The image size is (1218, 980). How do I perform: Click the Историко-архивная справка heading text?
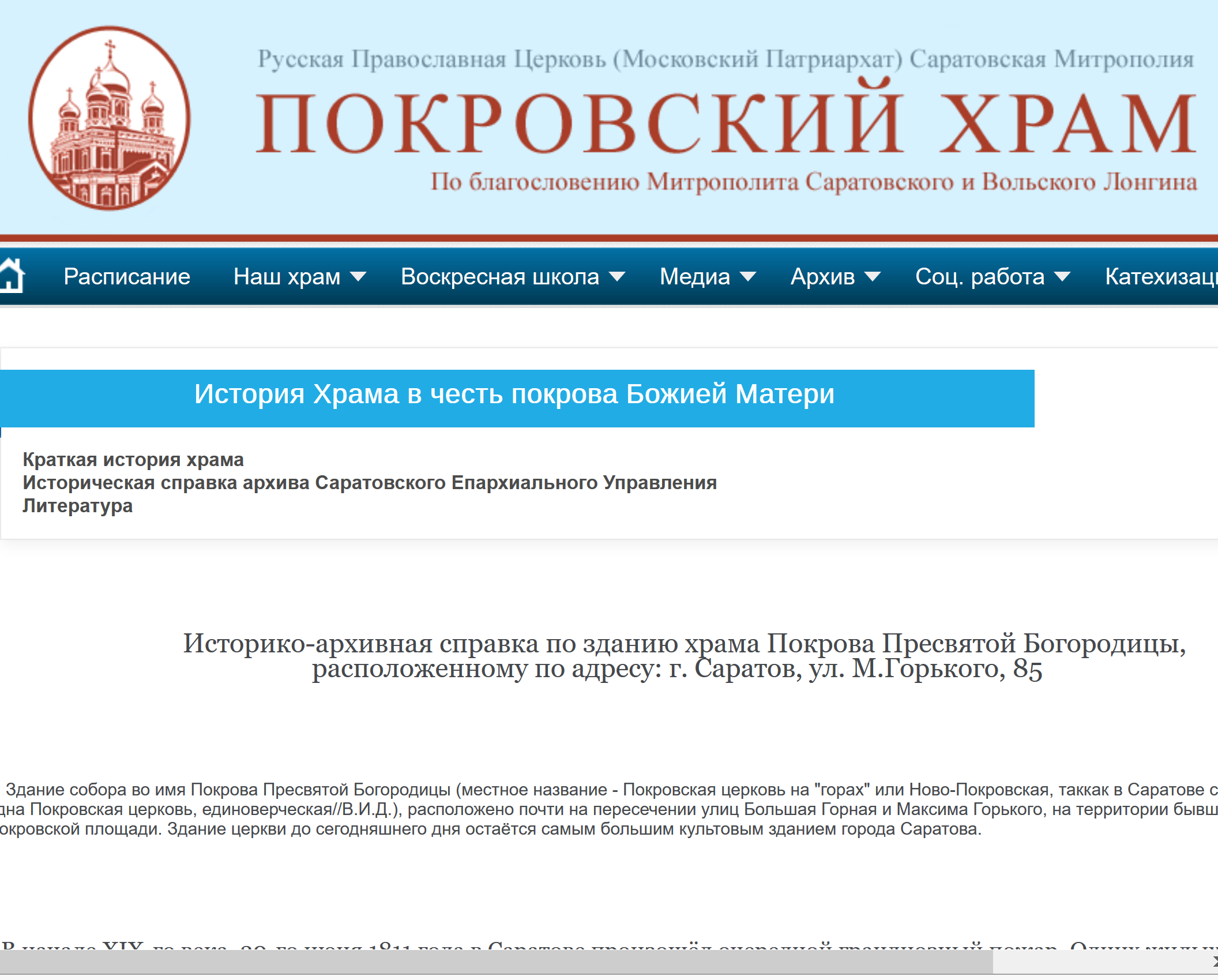(x=684, y=656)
